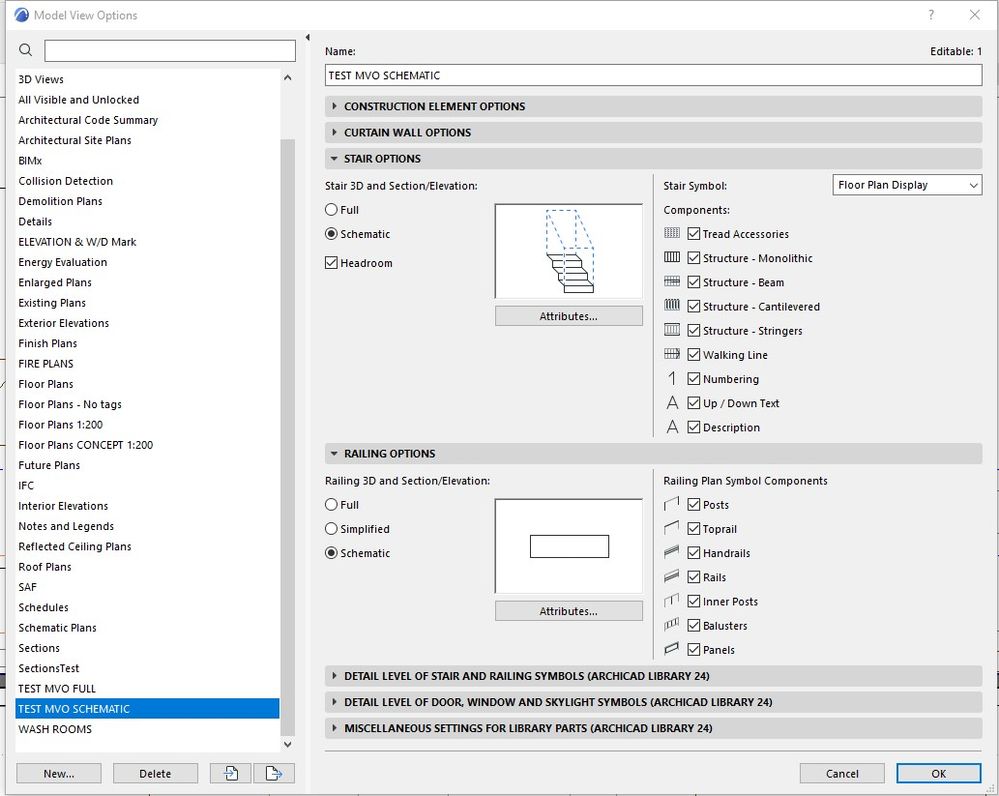This screenshot has height=796, width=999.
Task: Open railing Attributes... button
Action: pos(569,611)
